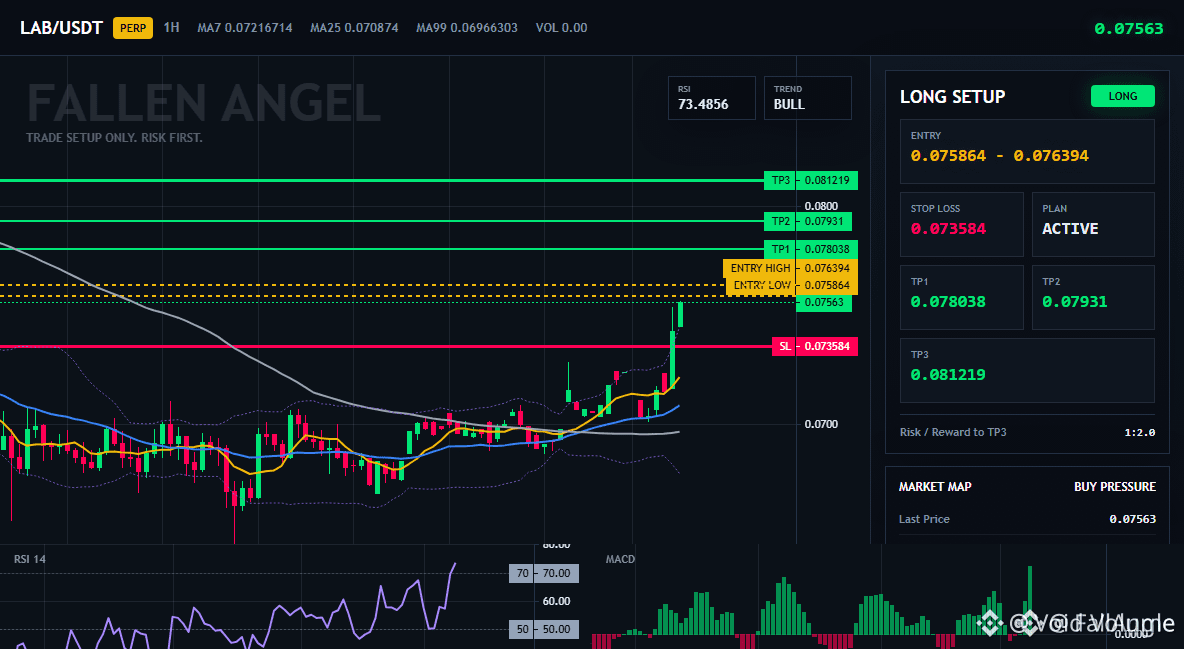1184x649 pixels.
Task: Click the 70 70.00 RSI level tag
Action: point(544,573)
